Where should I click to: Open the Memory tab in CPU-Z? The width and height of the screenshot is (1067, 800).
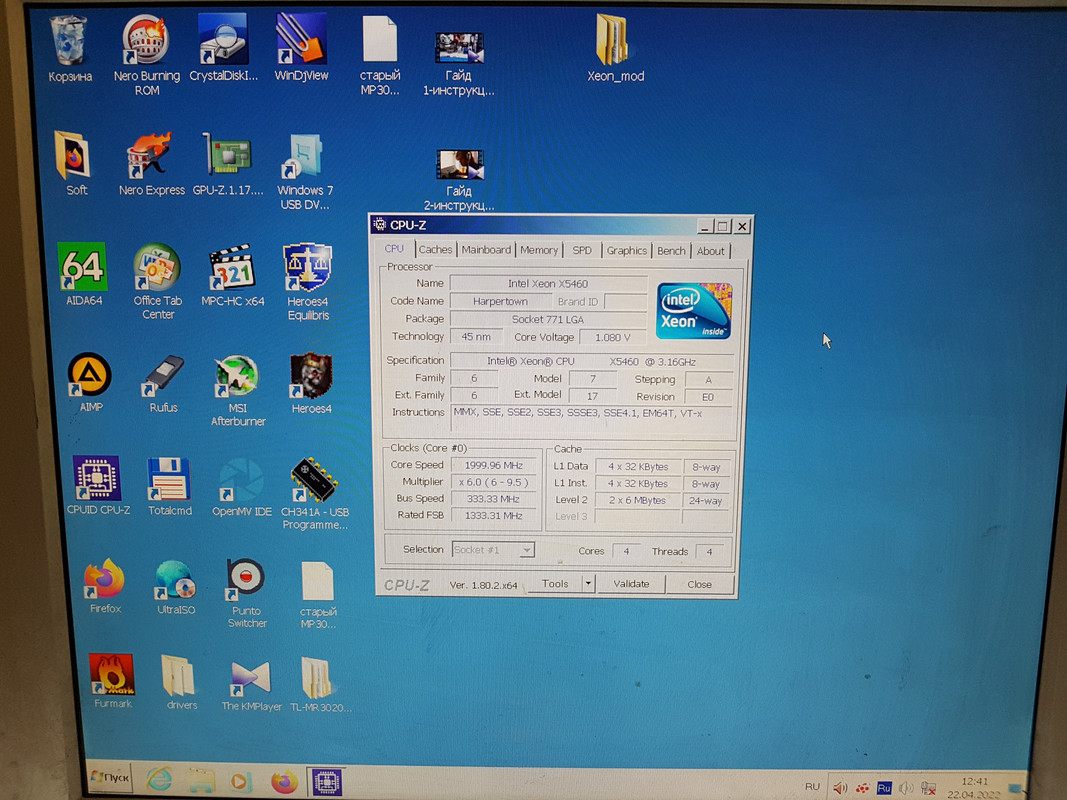point(539,250)
